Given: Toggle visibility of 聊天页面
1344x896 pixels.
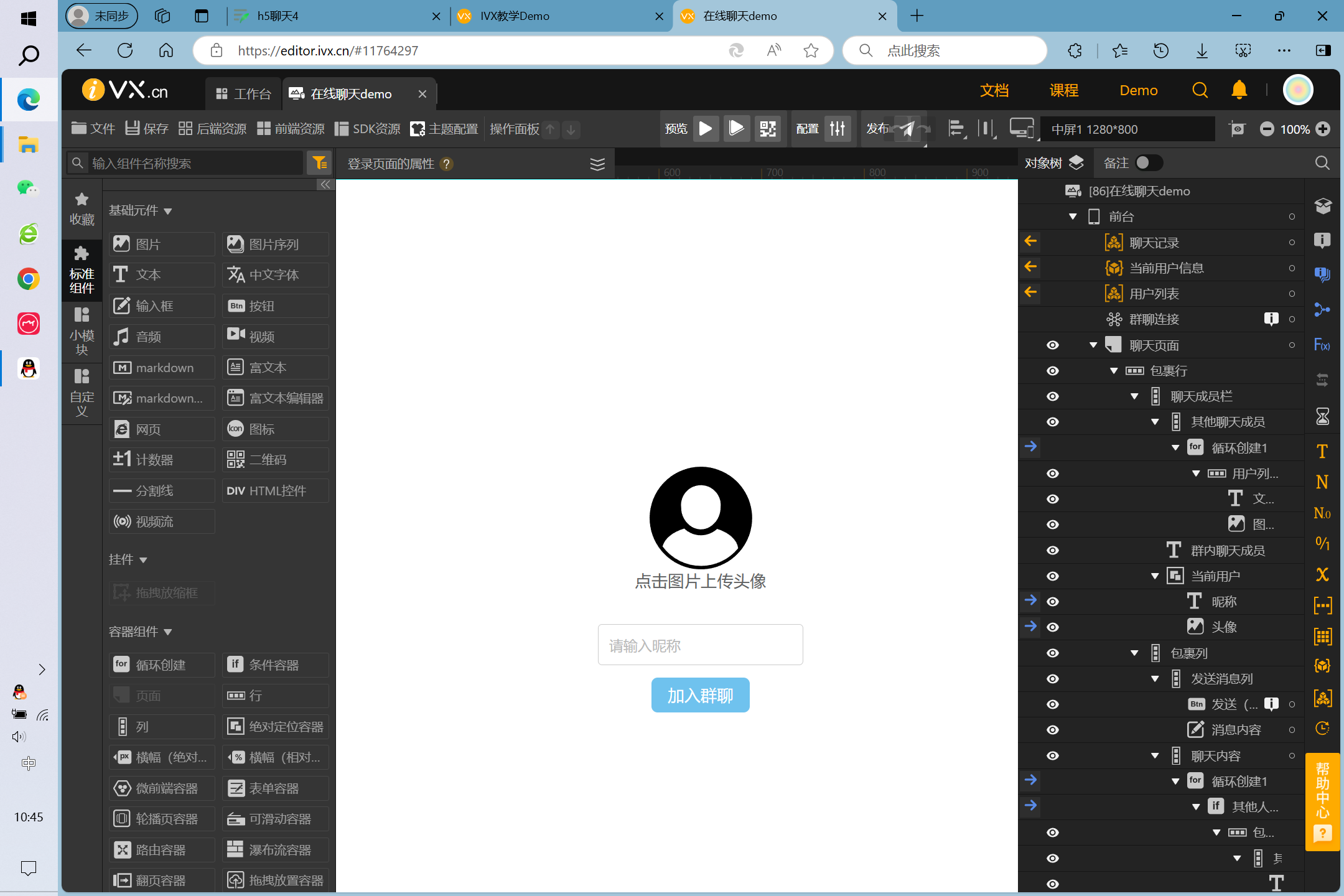Looking at the screenshot, I should 1052,345.
